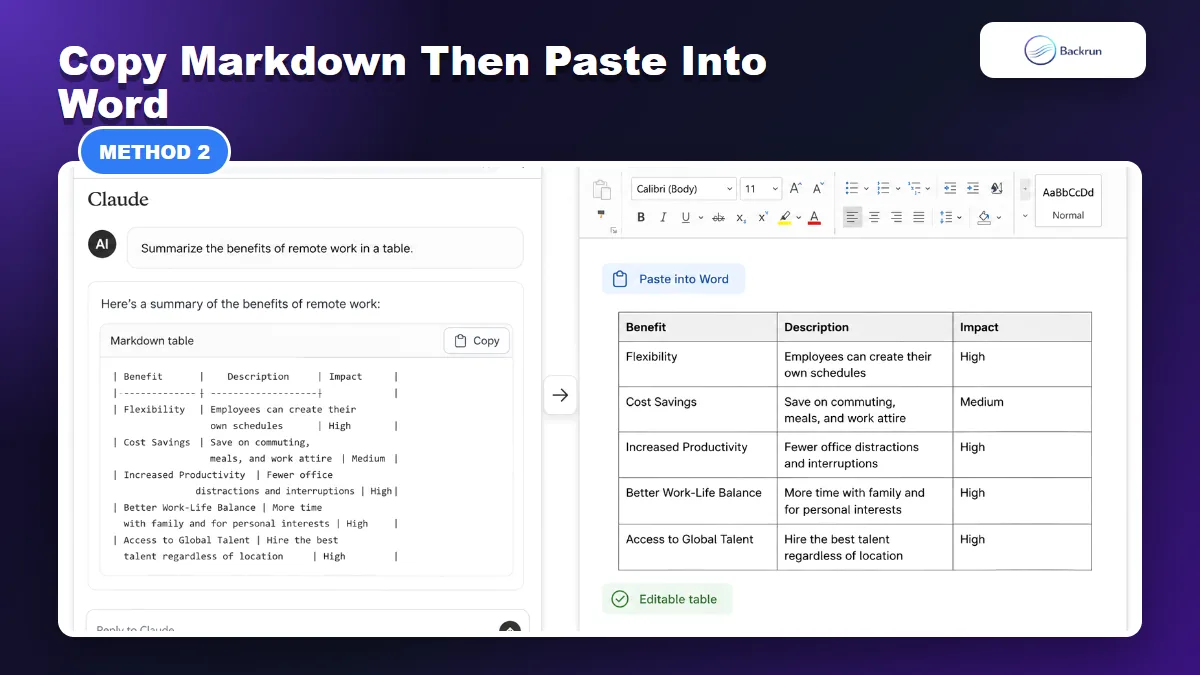Align text right
The height and width of the screenshot is (675, 1200).
pyautogui.click(x=896, y=217)
